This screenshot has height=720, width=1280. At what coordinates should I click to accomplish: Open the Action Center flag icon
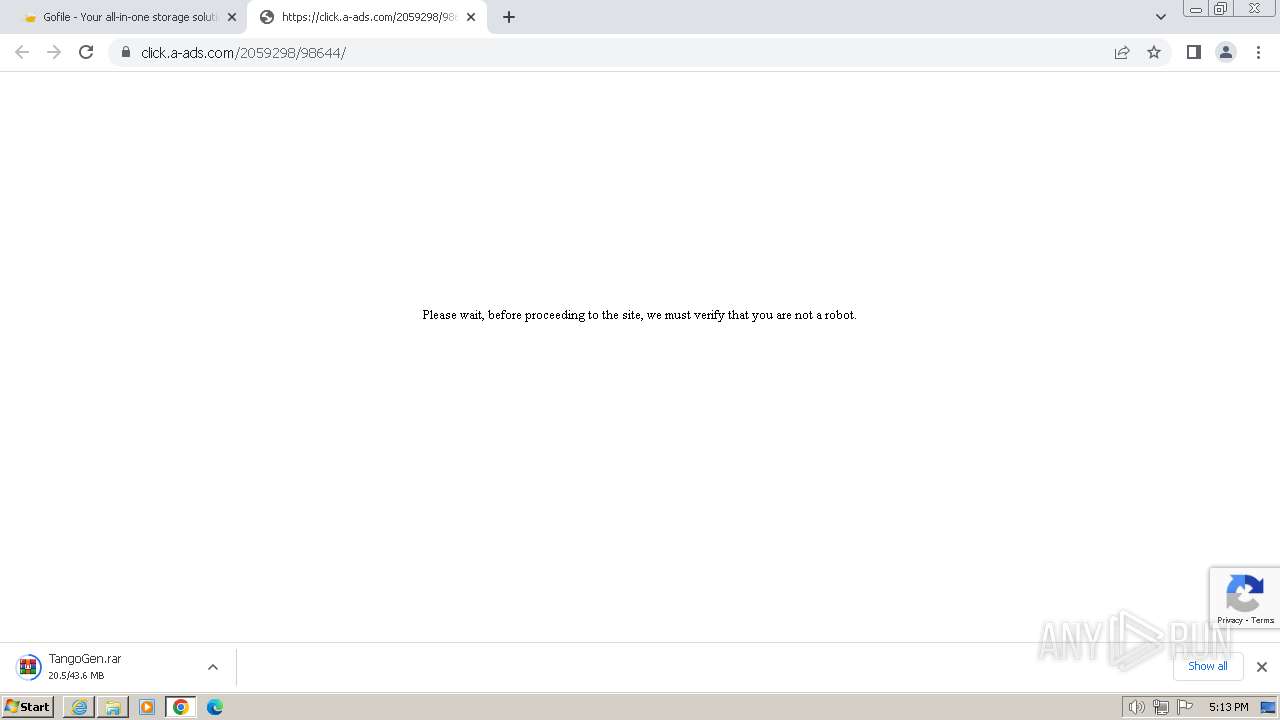[1185, 707]
